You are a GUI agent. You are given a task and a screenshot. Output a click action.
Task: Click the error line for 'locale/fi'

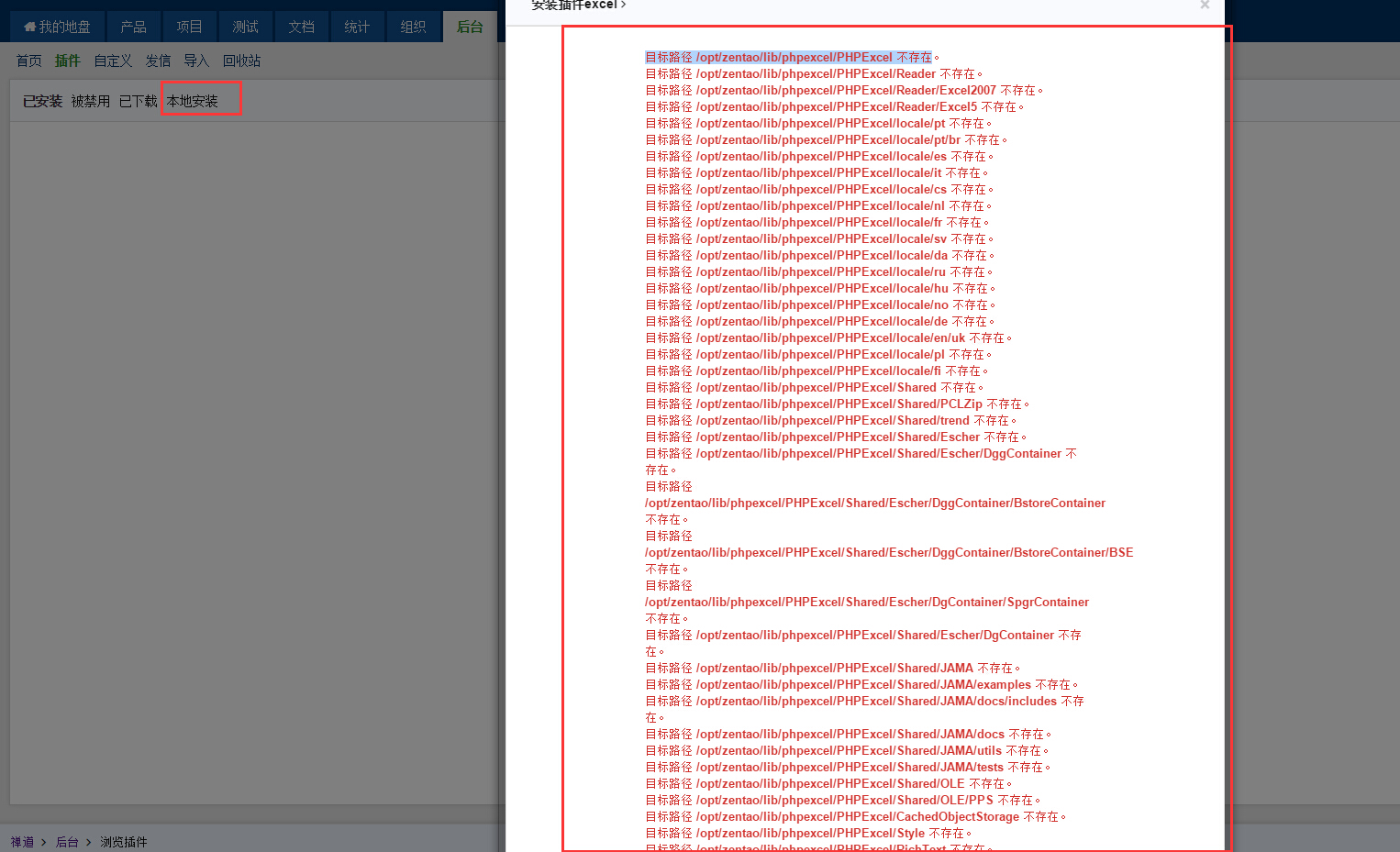817,371
